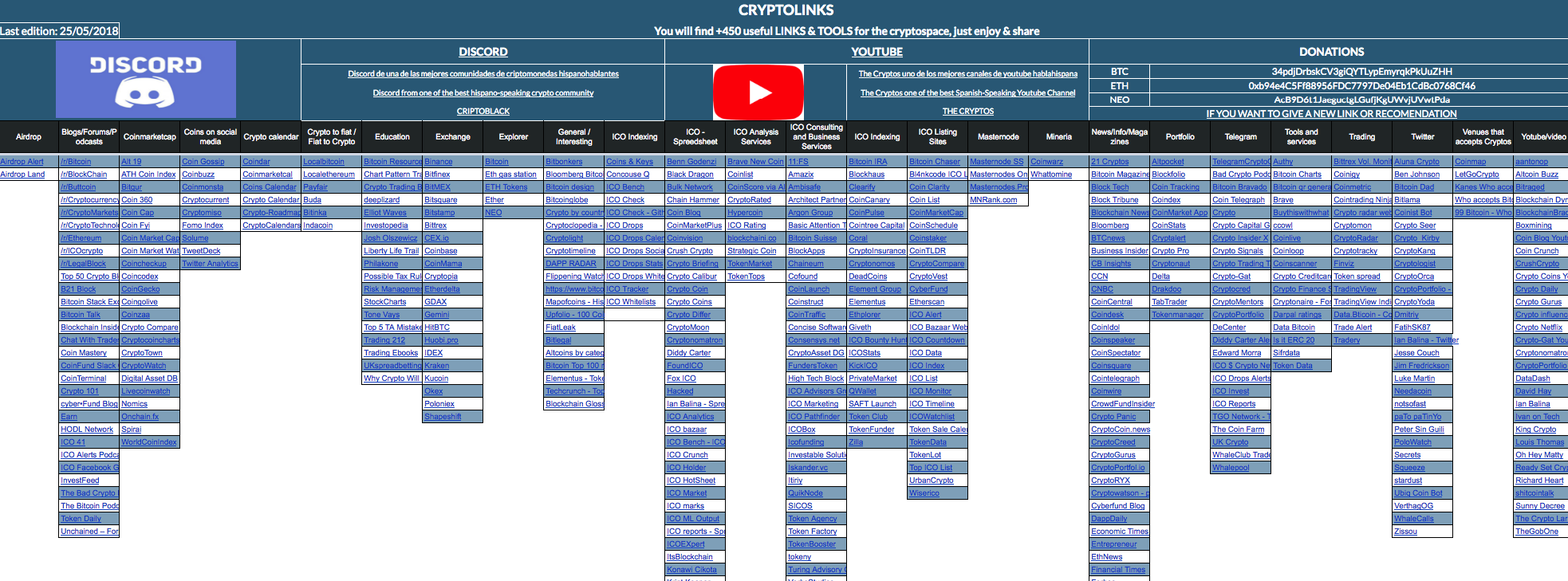Select the CRYPTOLINKS title cell
This screenshot has width=1568, height=581.
point(786,10)
